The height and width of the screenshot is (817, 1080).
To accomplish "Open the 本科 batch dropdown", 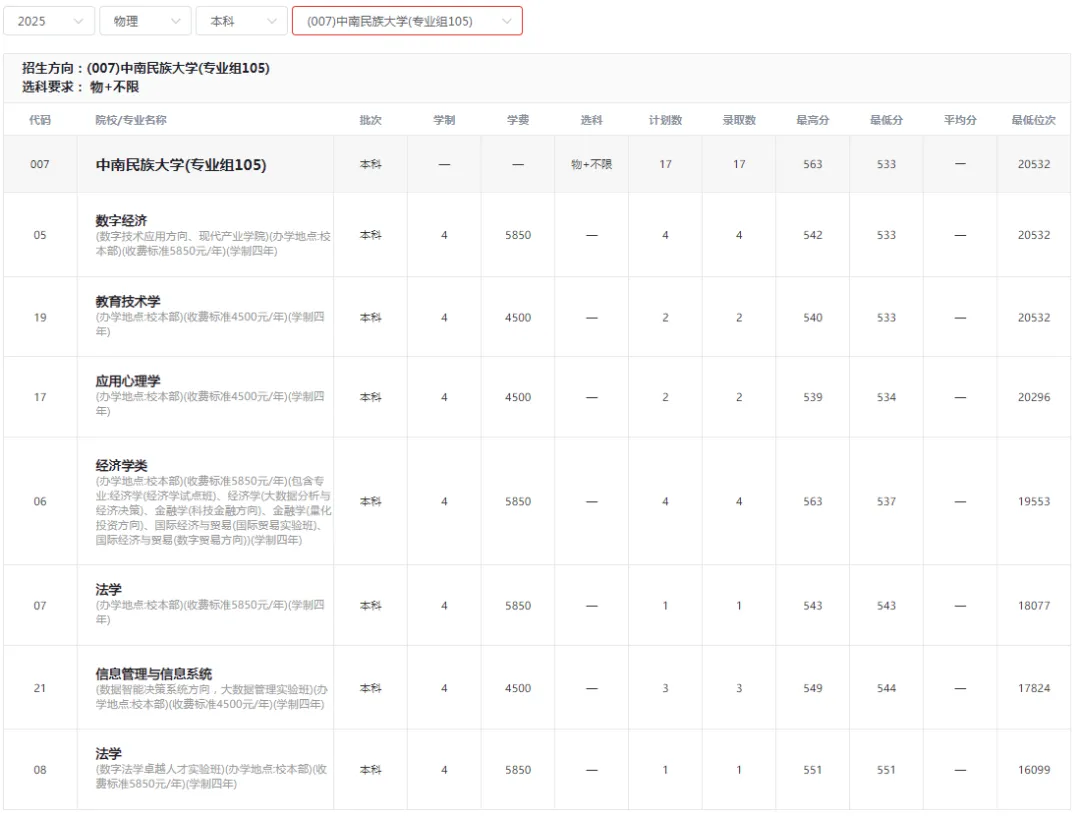I will coord(241,21).
